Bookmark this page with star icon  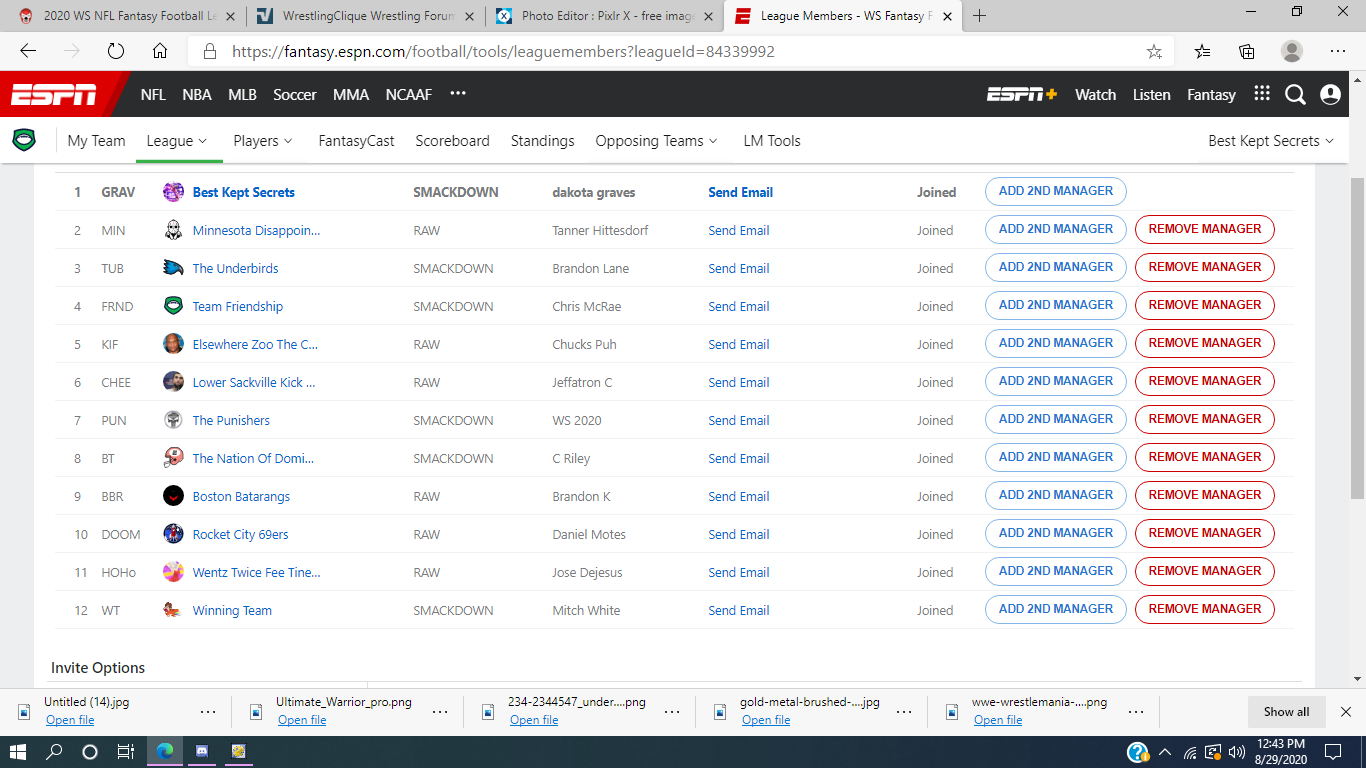[x=1154, y=52]
